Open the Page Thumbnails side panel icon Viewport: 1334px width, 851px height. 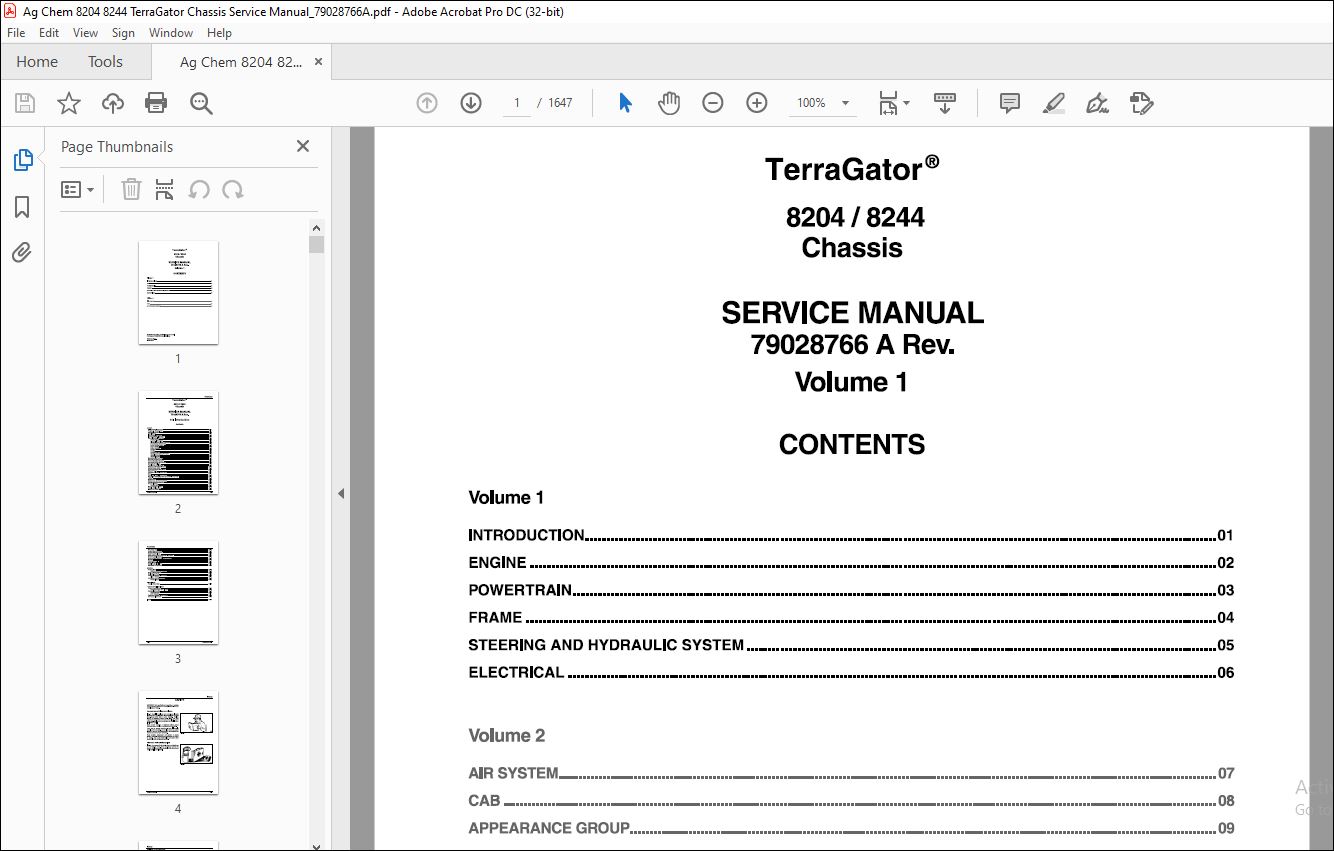22,160
